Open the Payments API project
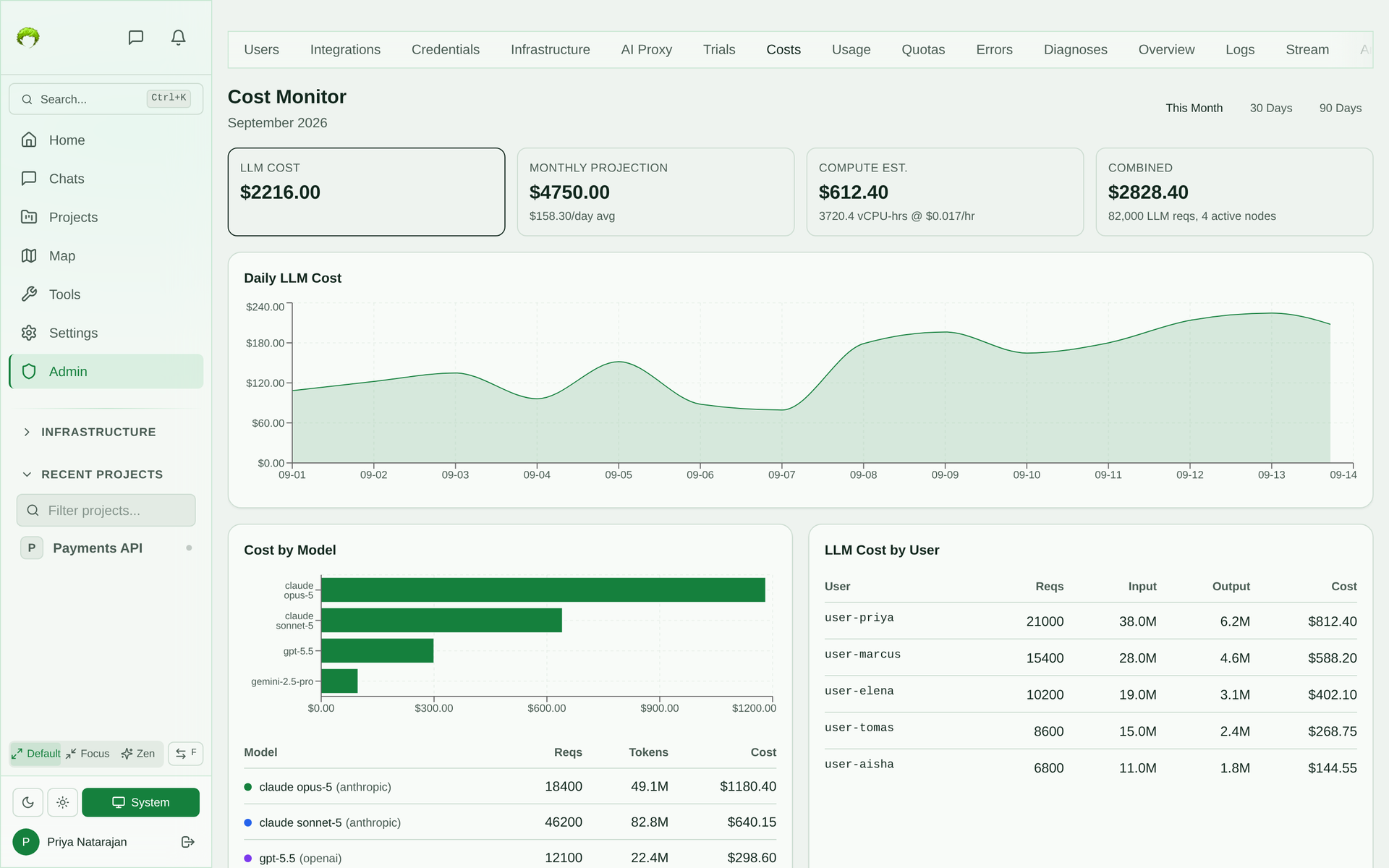The width and height of the screenshot is (1389, 868). click(x=107, y=548)
